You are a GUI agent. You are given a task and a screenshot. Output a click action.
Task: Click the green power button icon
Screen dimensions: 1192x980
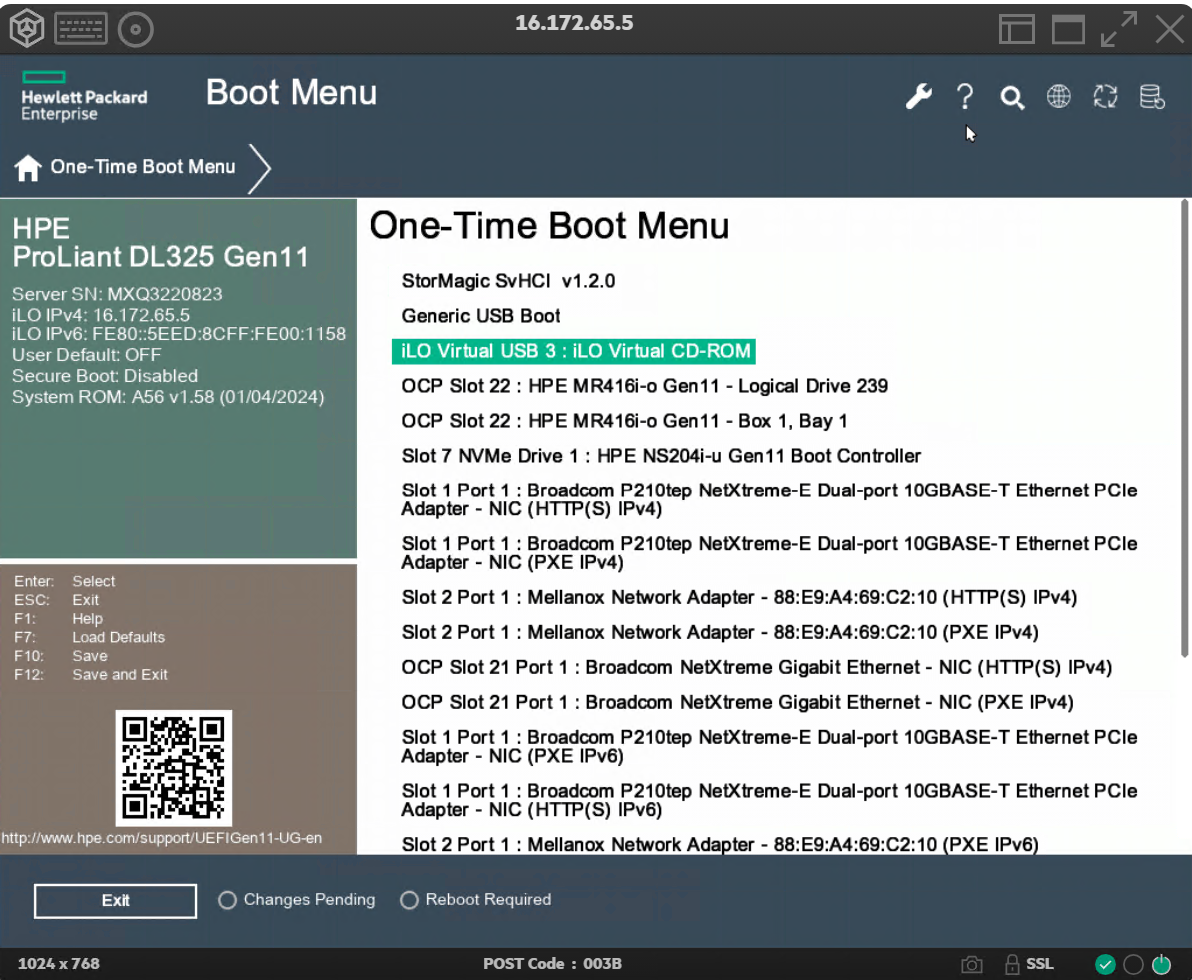pyautogui.click(x=1162, y=965)
